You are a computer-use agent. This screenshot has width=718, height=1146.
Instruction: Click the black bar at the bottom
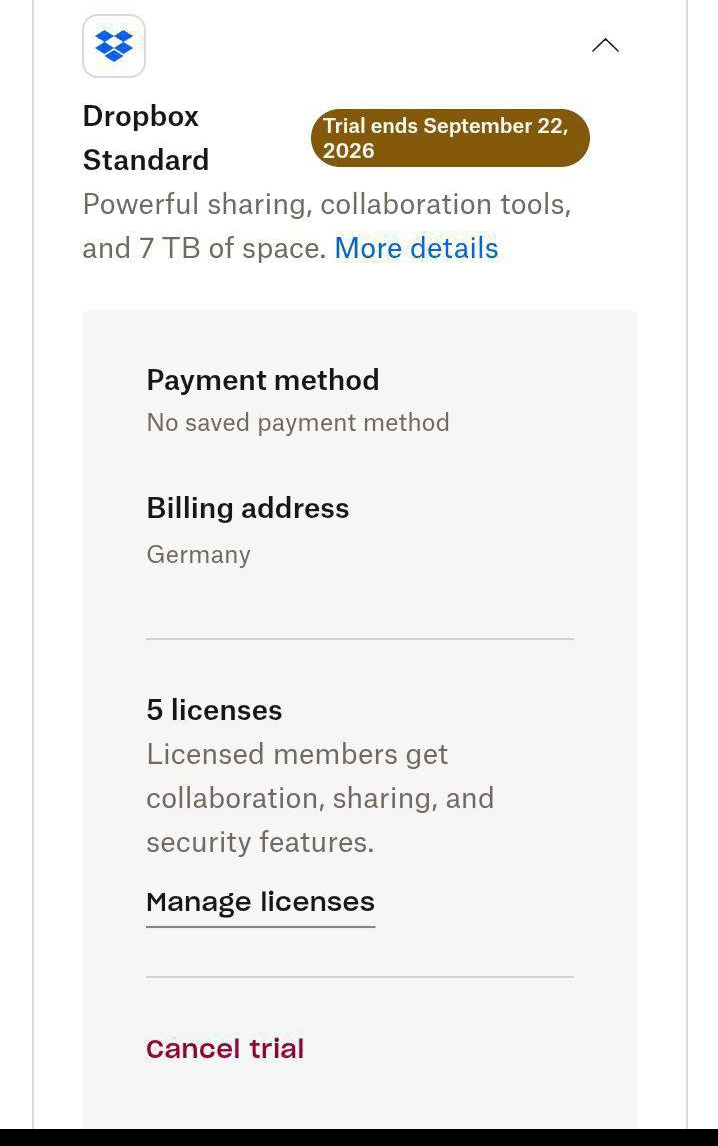[x=359, y=1137]
